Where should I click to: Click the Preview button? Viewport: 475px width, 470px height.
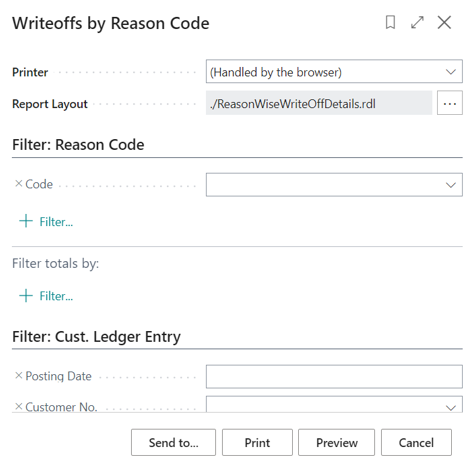336,442
